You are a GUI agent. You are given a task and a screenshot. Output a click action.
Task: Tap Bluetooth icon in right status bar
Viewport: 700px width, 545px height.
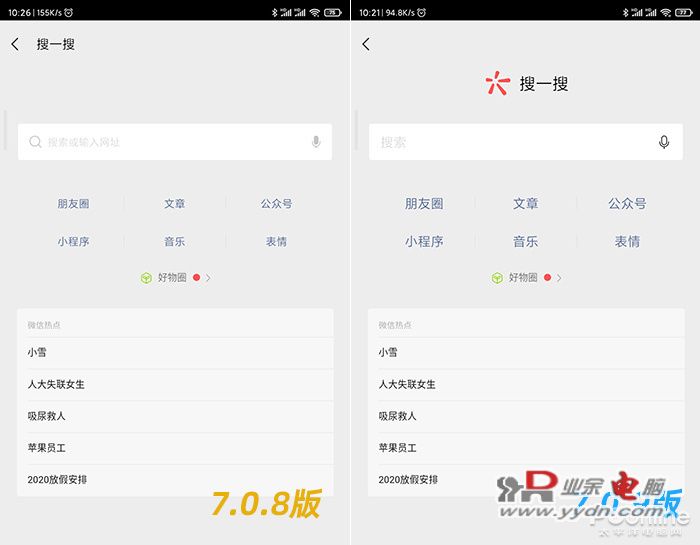[x=625, y=12]
